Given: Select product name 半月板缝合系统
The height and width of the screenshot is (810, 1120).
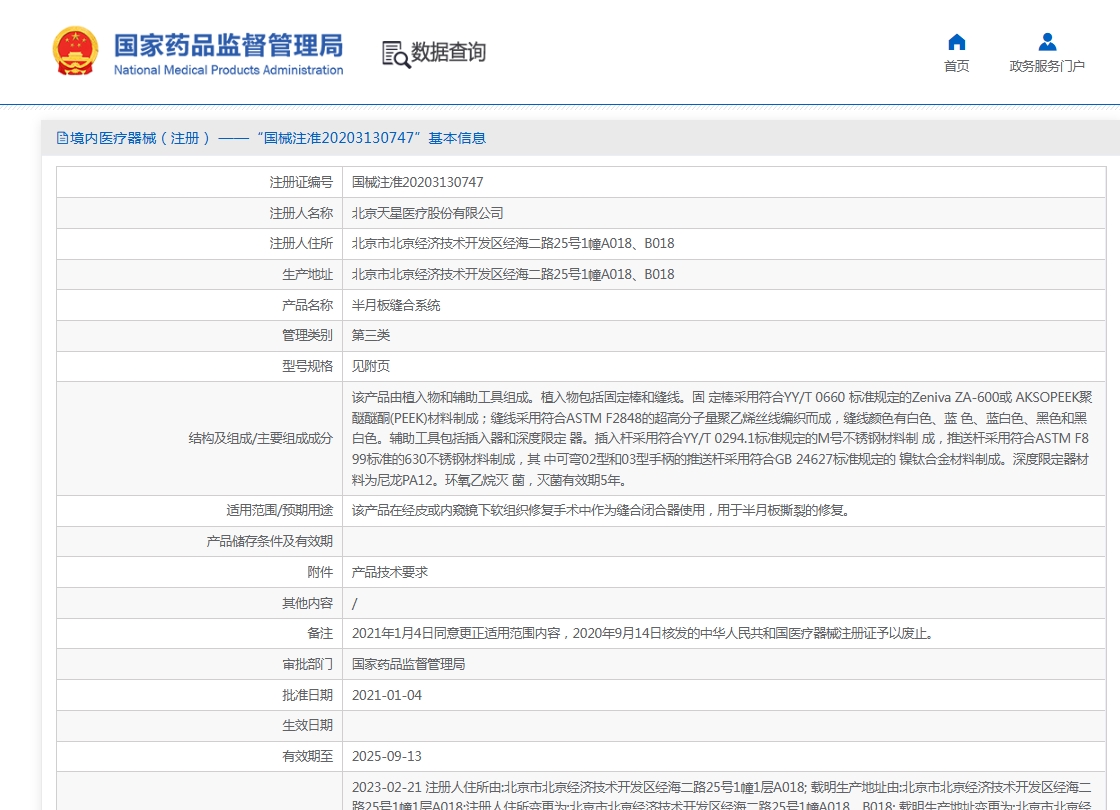Looking at the screenshot, I should tap(396, 306).
